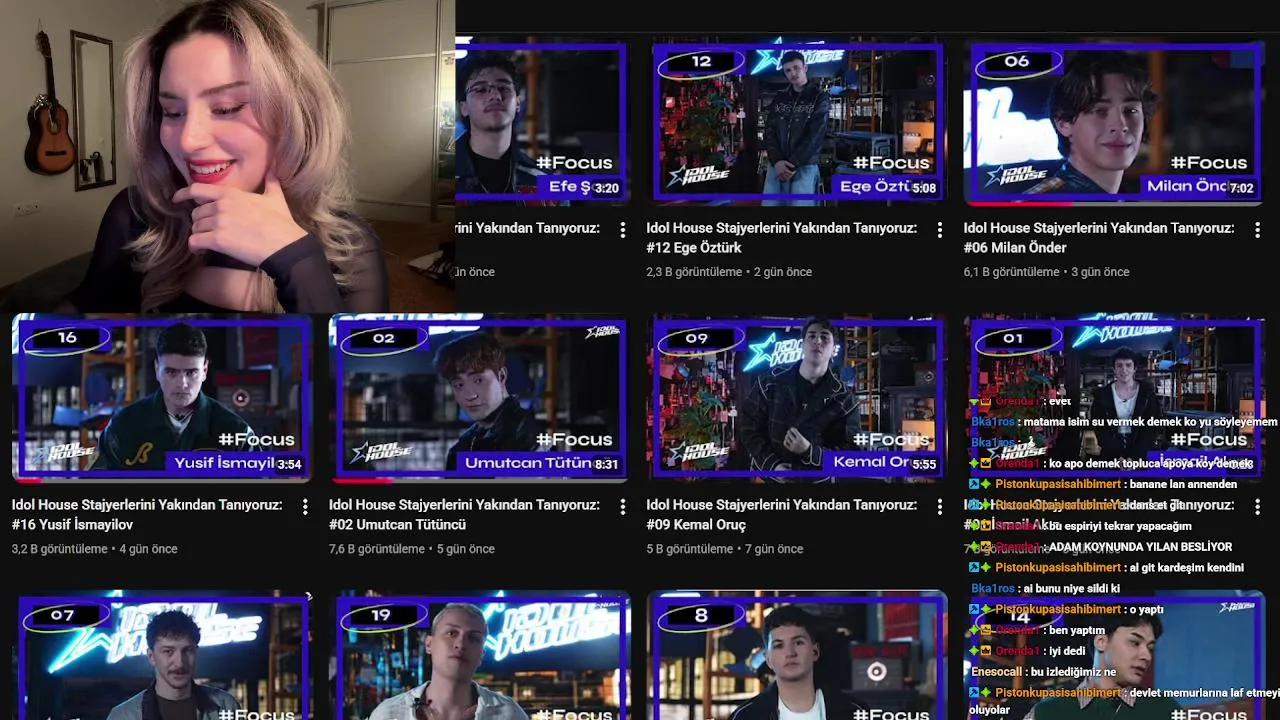This screenshot has width=1280, height=720.
Task: Click '6,1 B görüntüleme • 3 gün önce' text
Action: click(1046, 272)
